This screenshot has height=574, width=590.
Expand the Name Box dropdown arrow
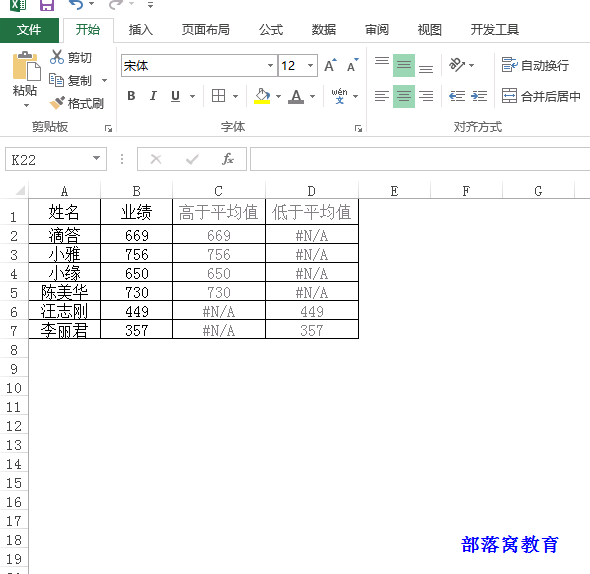pyautogui.click(x=97, y=158)
